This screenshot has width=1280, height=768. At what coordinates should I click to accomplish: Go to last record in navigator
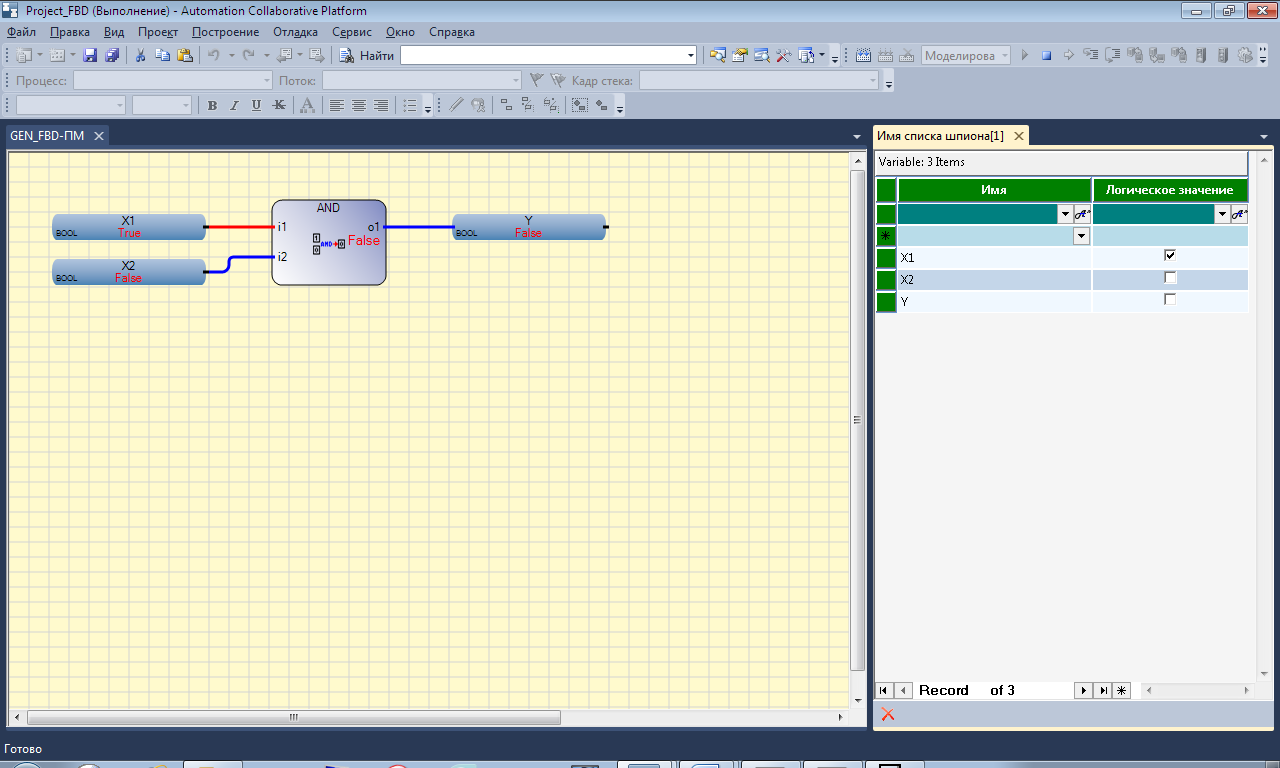point(1102,690)
